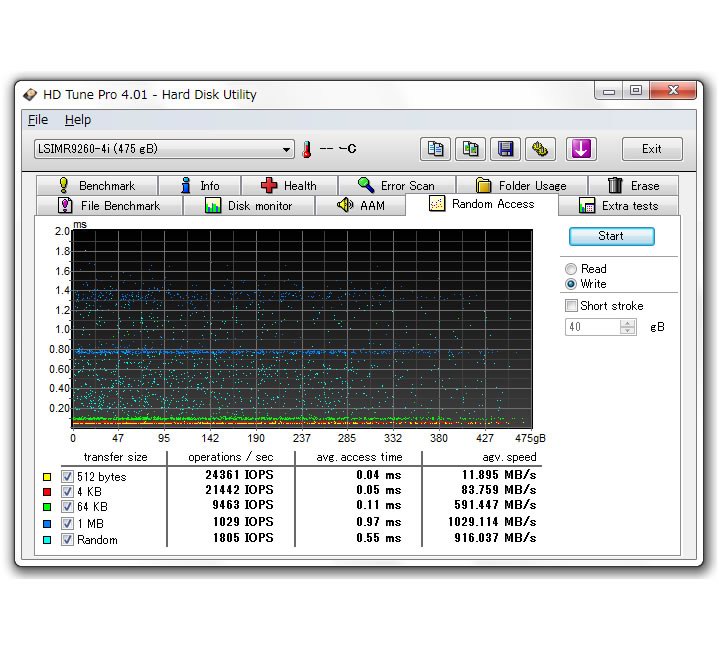Click the copy info to clipboard icon
The image size is (719, 650).
[435, 149]
